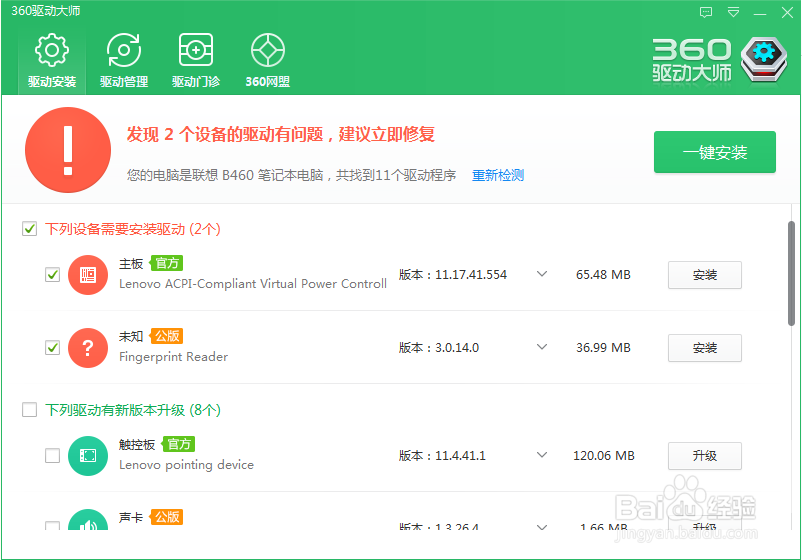This screenshot has height=560, width=802.
Task: Click 安装 button for Fingerprint Reader
Action: pos(704,348)
